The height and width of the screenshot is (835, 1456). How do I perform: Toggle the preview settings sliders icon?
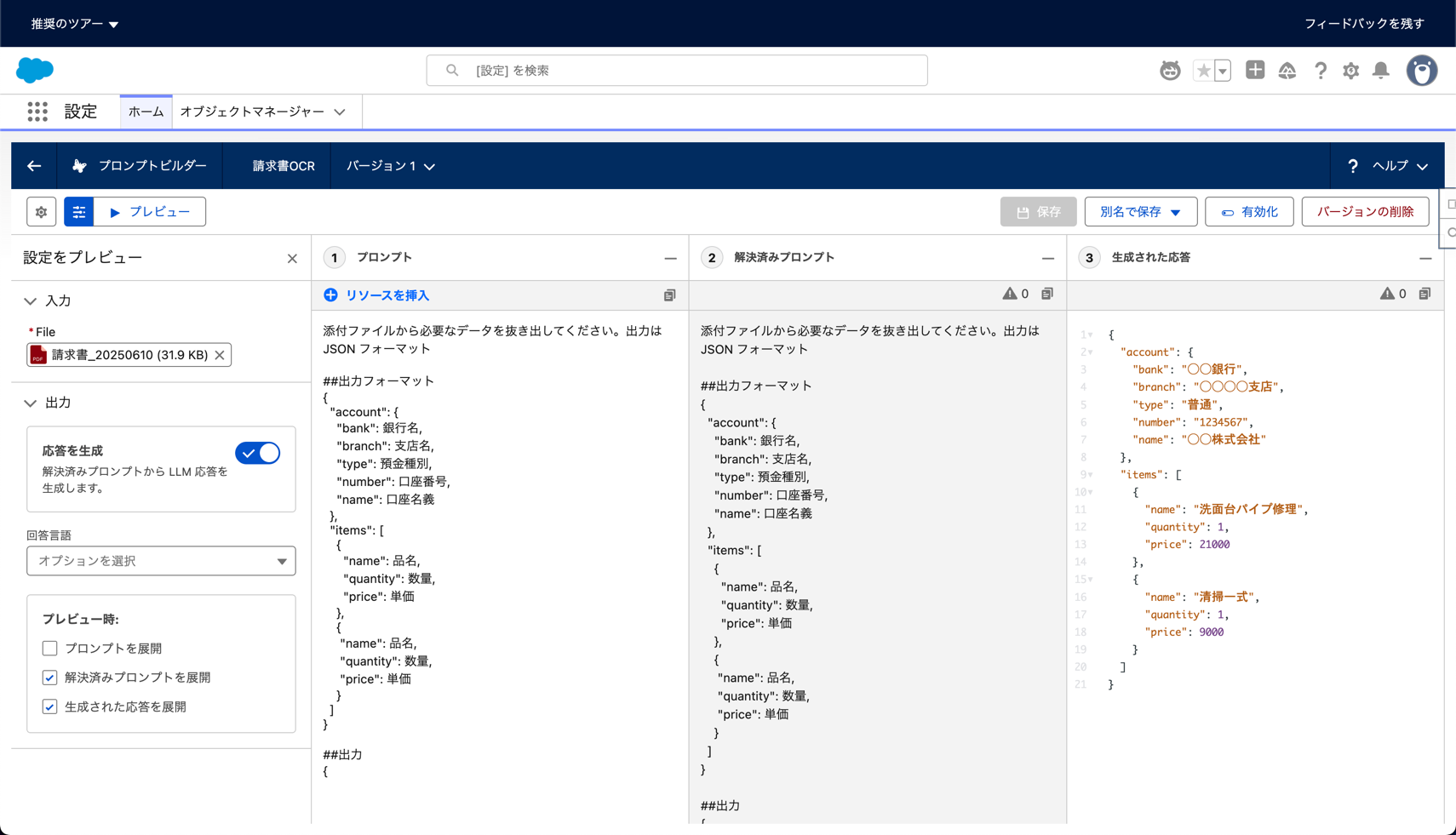(x=78, y=212)
